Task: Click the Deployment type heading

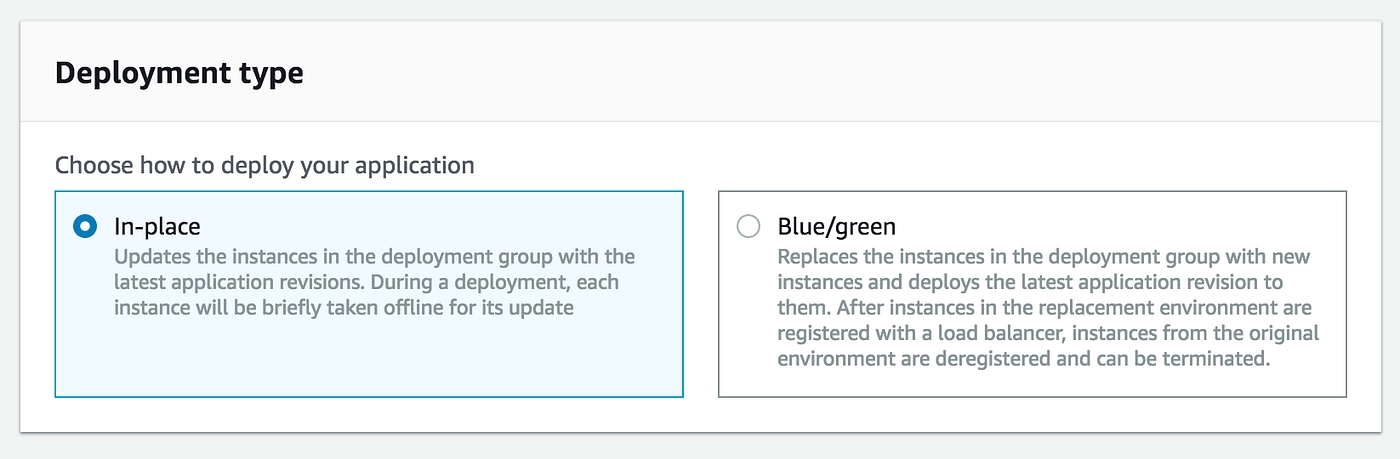Action: [179, 73]
